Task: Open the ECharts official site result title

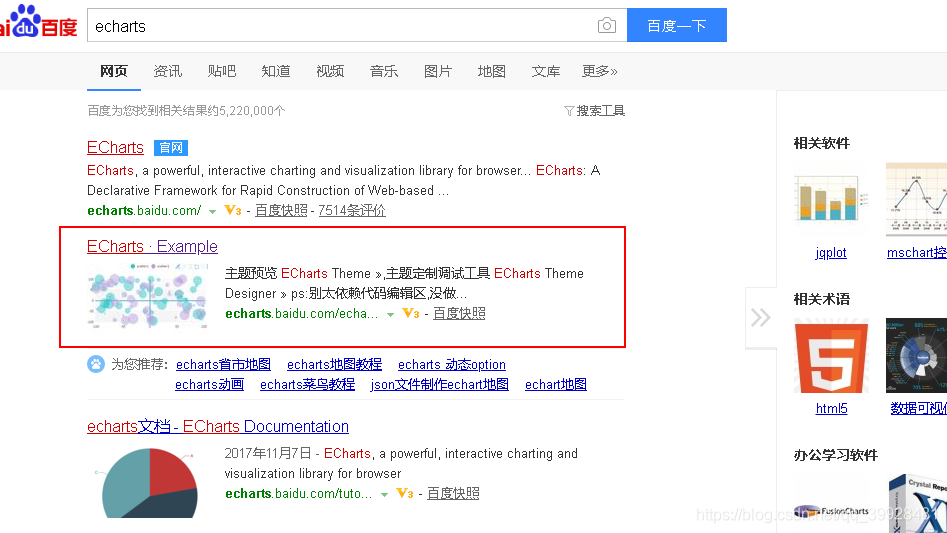Action: pos(115,147)
